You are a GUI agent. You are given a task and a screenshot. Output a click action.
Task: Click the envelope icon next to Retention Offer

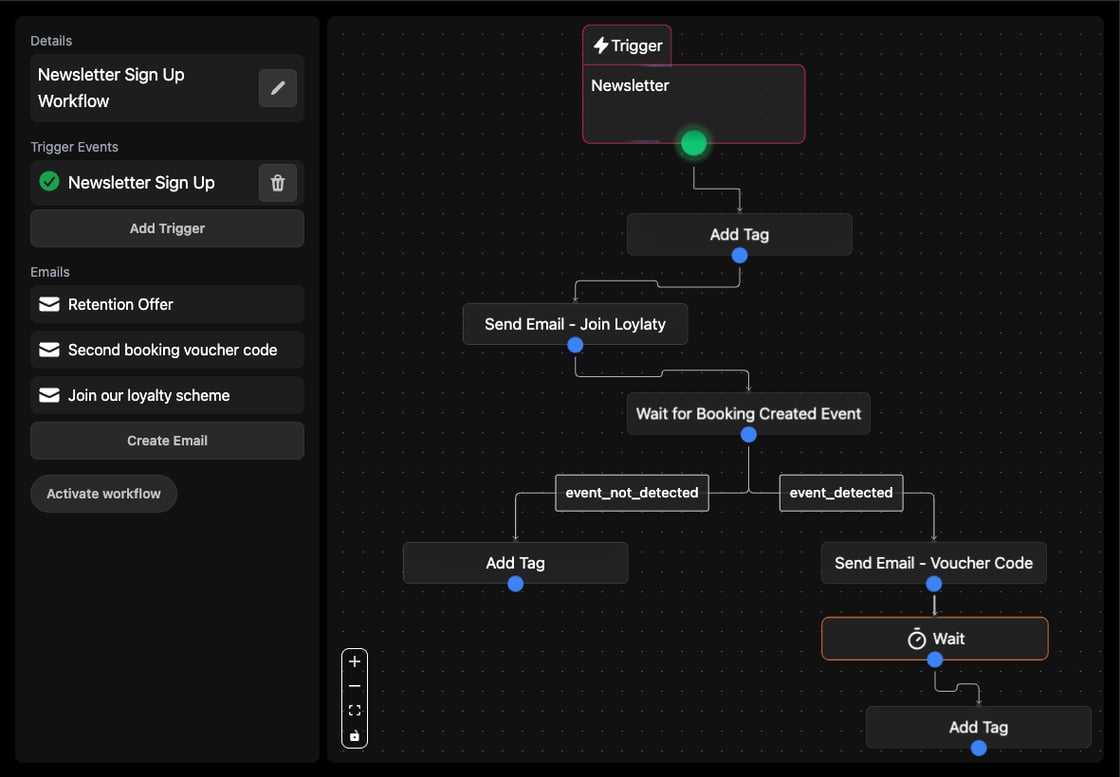49,304
